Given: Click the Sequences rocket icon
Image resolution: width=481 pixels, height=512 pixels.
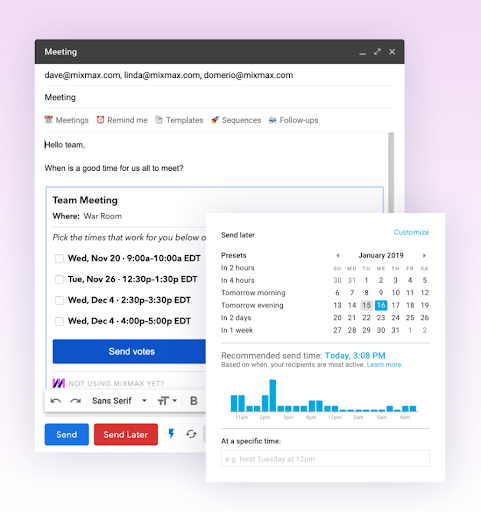Looking at the screenshot, I should tap(215, 120).
